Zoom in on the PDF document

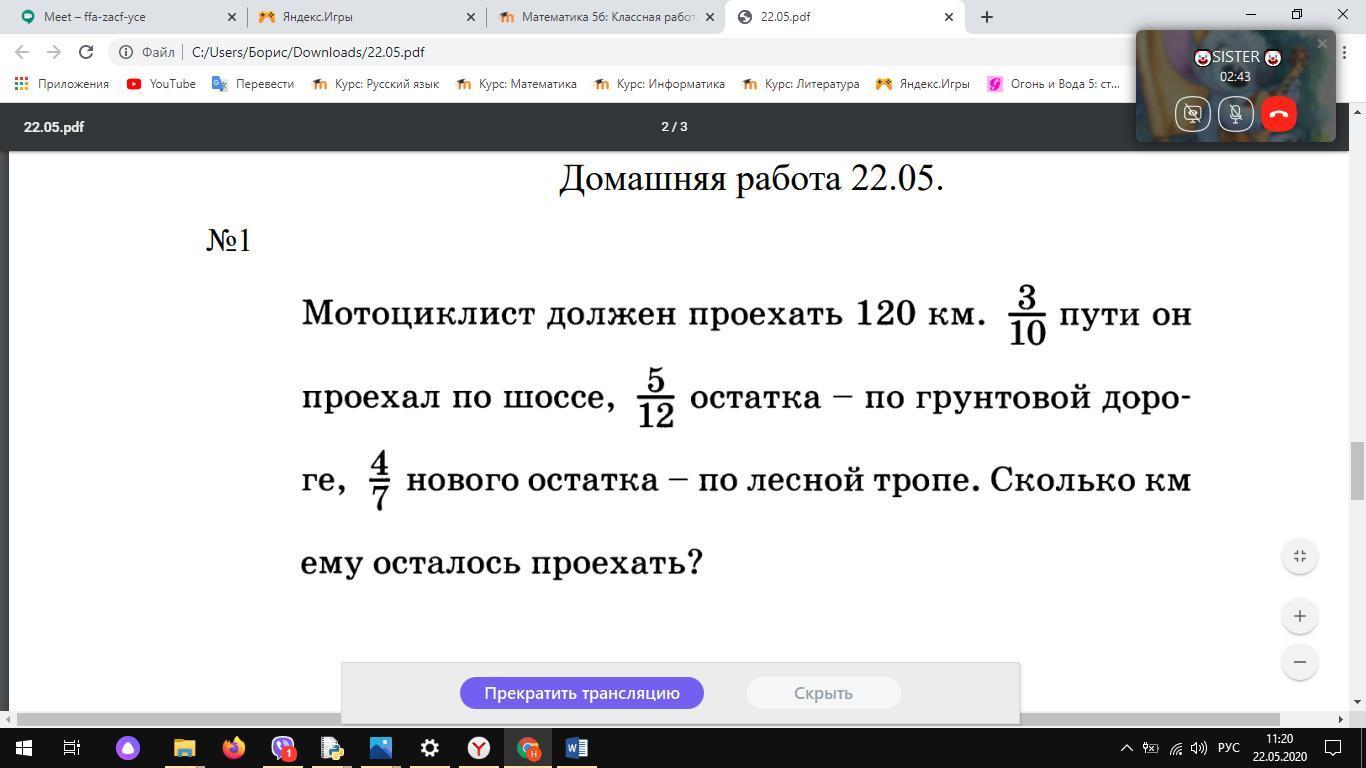coord(1300,616)
